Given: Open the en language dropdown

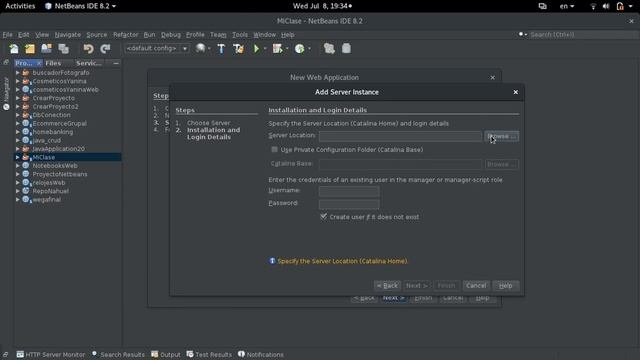Looking at the screenshot, I should (567, 6).
